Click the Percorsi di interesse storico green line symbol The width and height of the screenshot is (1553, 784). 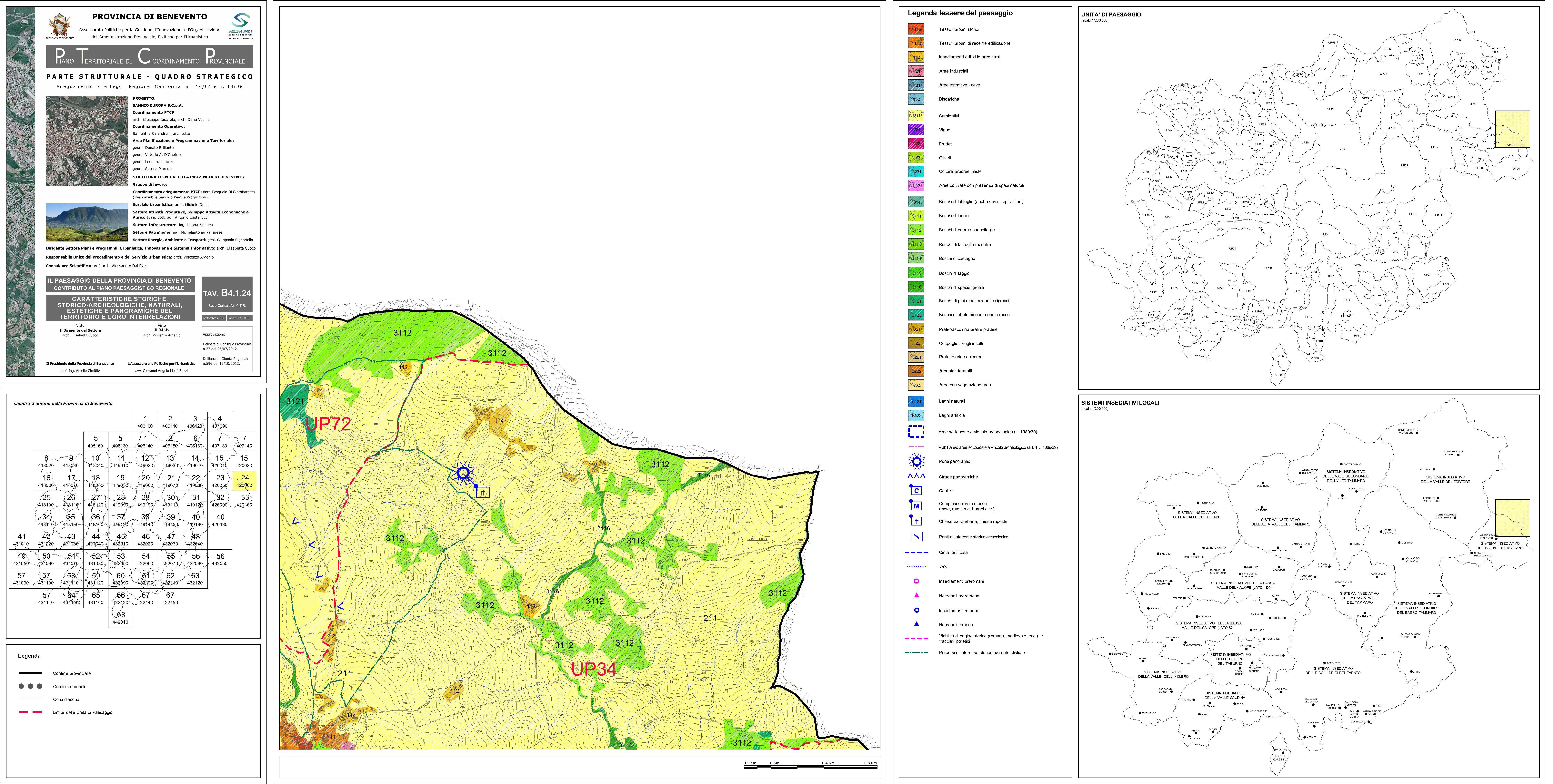916,653
